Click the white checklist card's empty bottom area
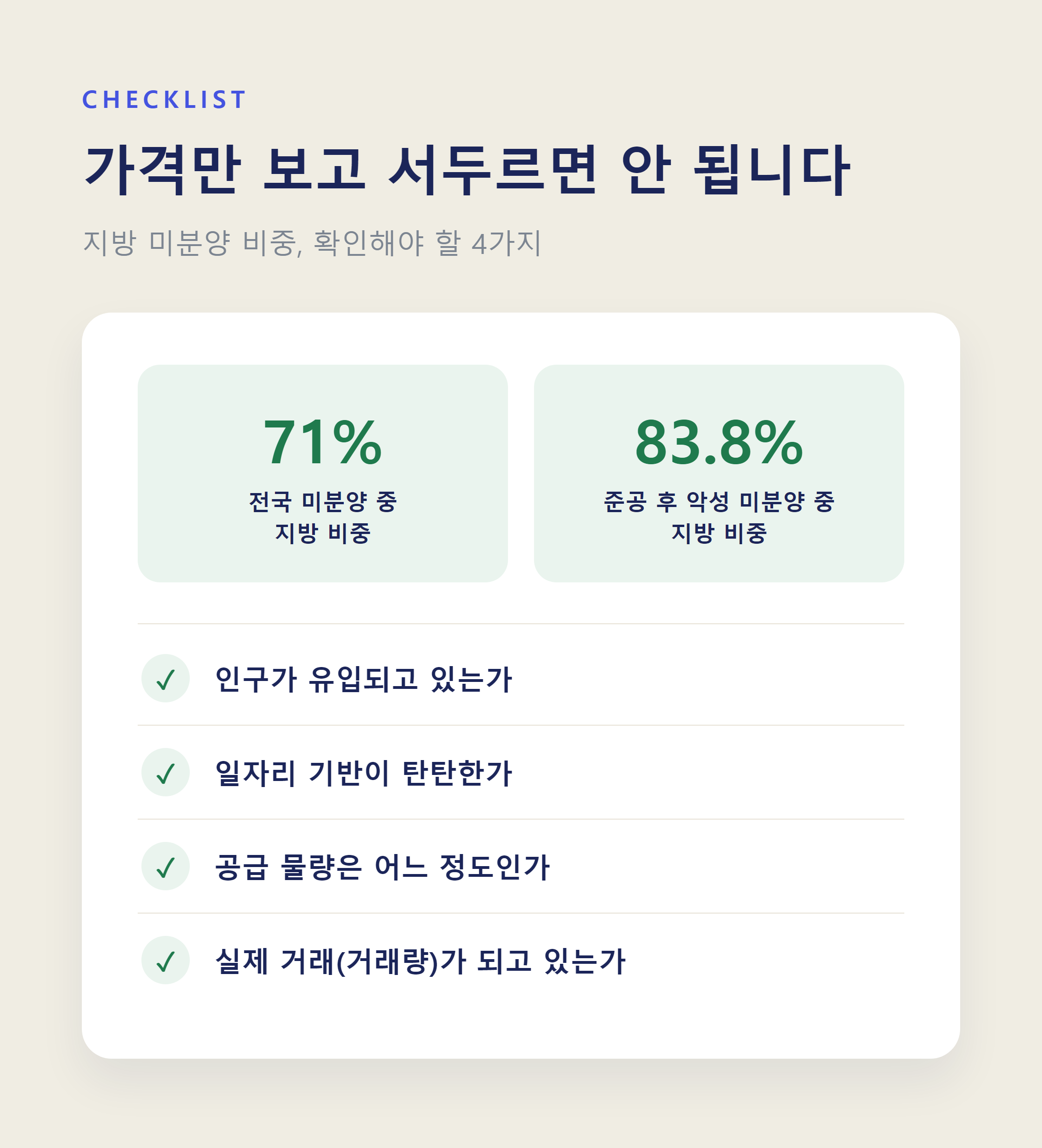Viewport: 1042px width, 1148px height. point(521,1021)
